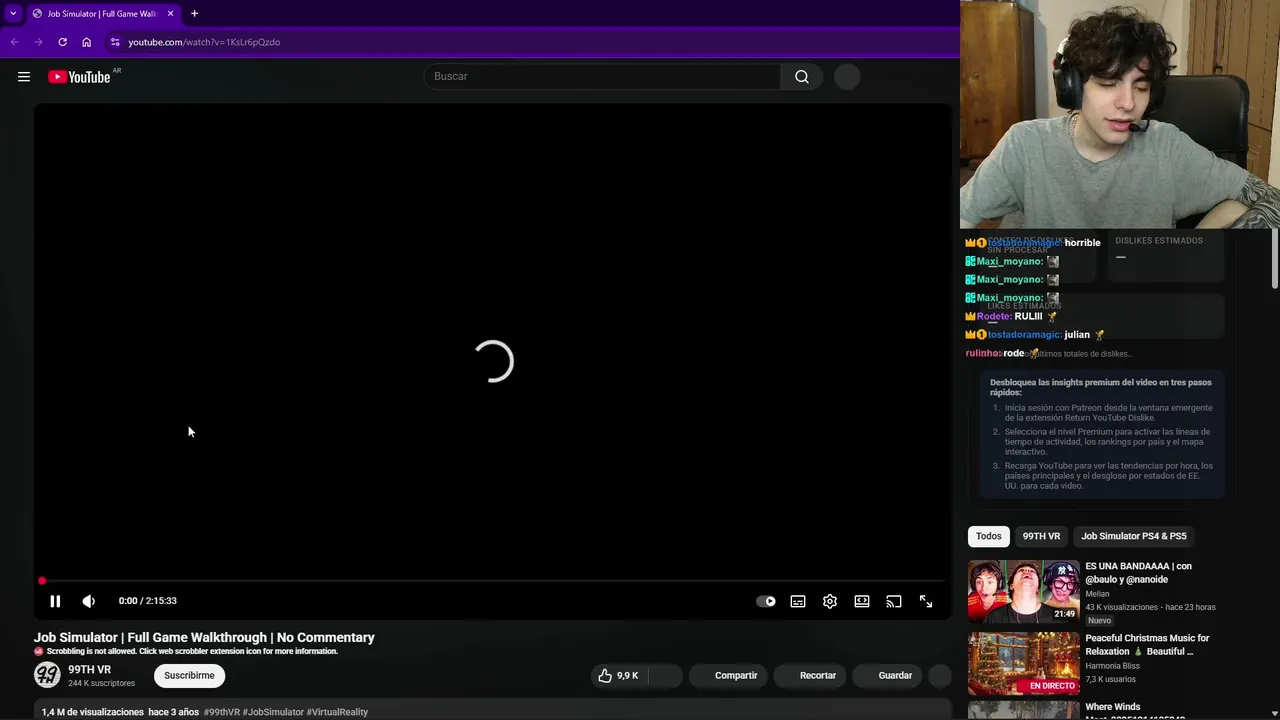
Task: Open the tab search dropdown arrow
Action: pyautogui.click(x=13, y=13)
